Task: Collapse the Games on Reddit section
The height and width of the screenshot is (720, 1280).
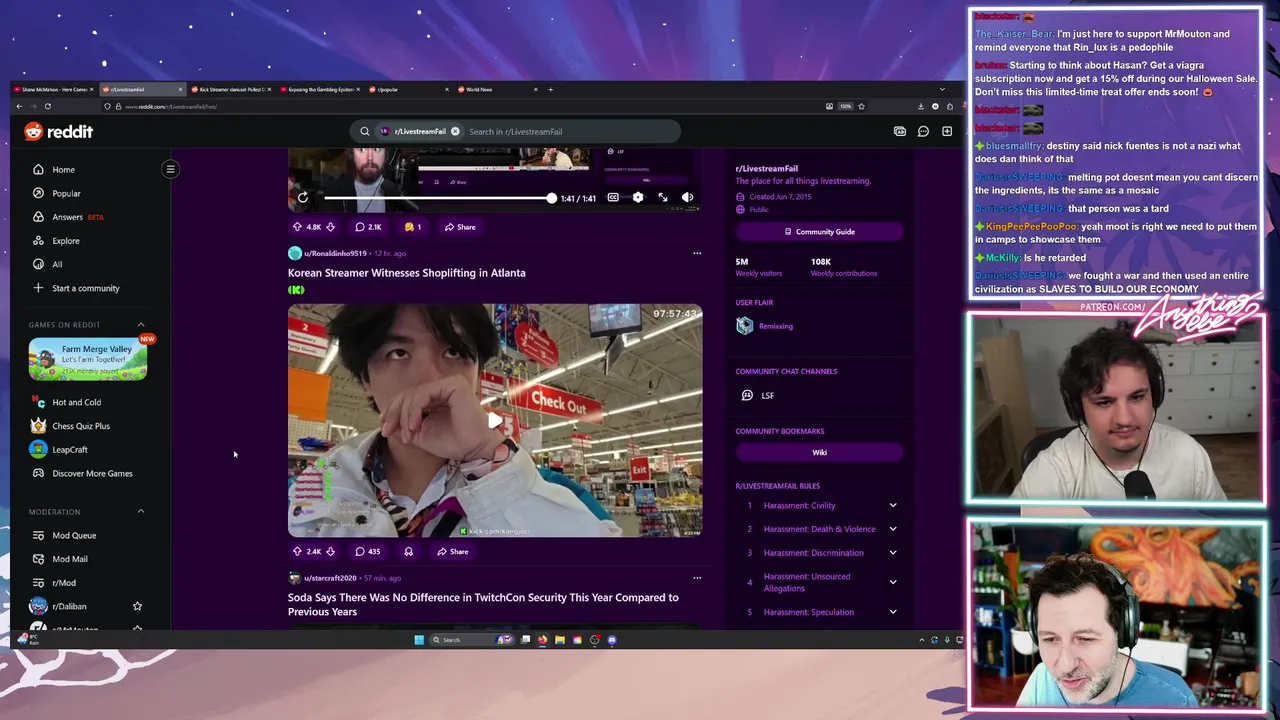Action: [140, 324]
